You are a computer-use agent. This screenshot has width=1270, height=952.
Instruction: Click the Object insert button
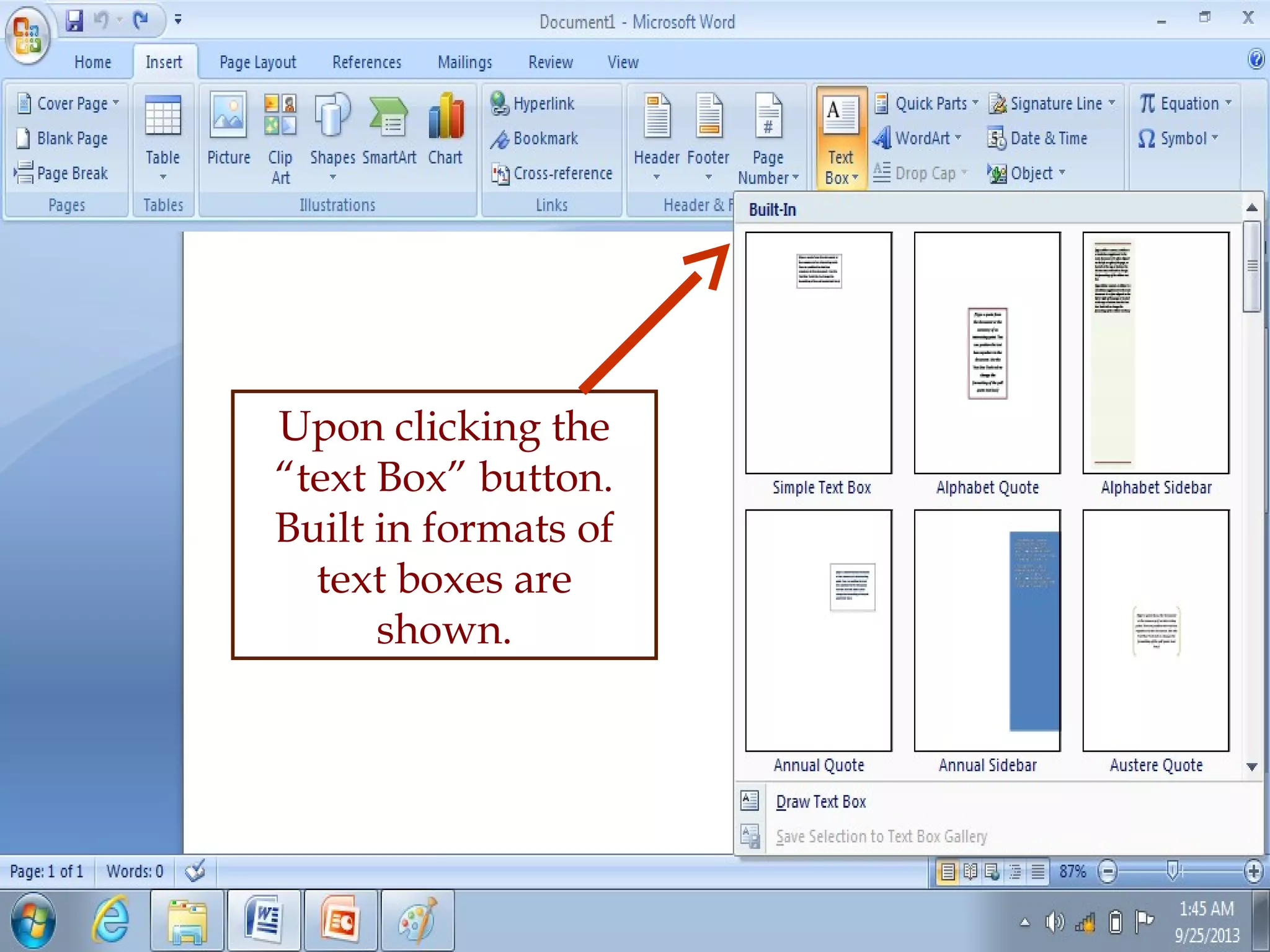point(1026,173)
